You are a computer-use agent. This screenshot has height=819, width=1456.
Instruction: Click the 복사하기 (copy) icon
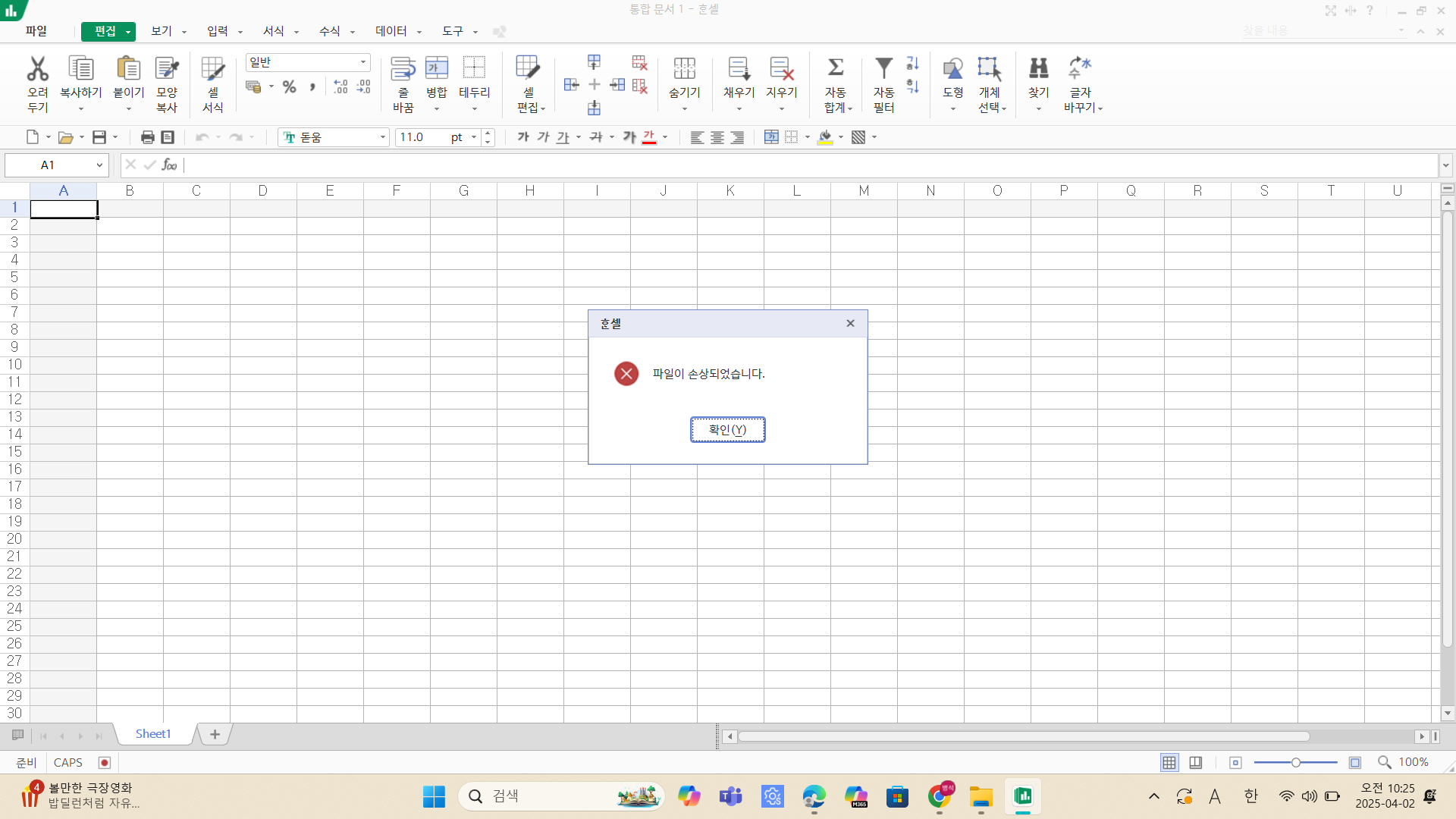[x=80, y=69]
